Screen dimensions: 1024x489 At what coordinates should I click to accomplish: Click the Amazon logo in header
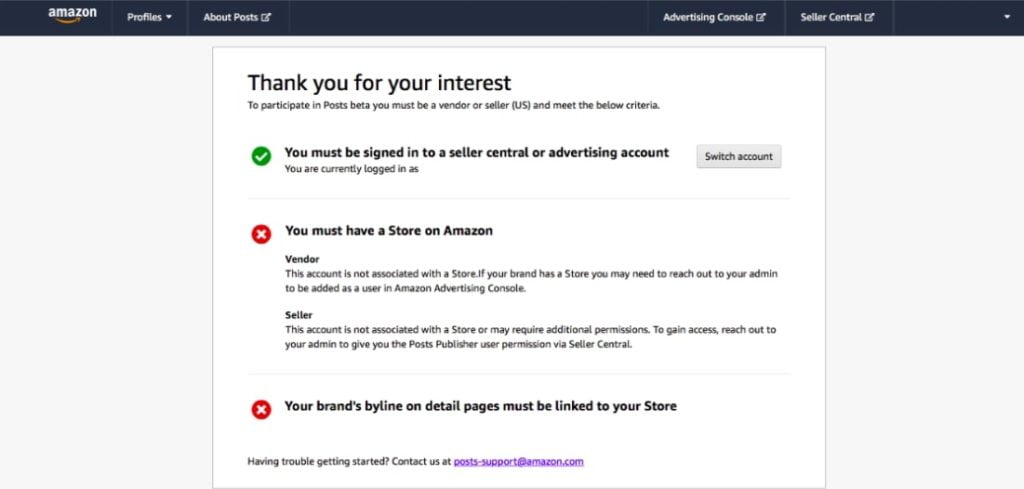click(x=72, y=16)
